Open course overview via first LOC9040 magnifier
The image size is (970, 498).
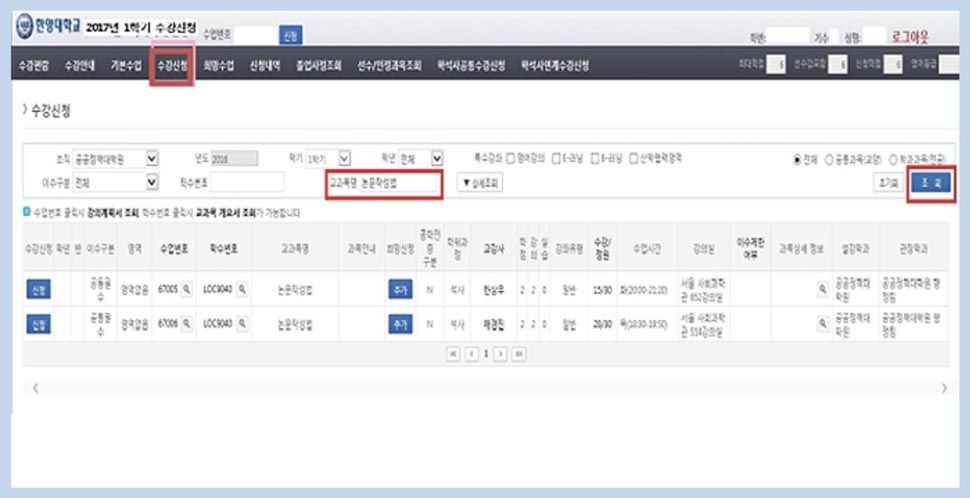[x=241, y=288]
